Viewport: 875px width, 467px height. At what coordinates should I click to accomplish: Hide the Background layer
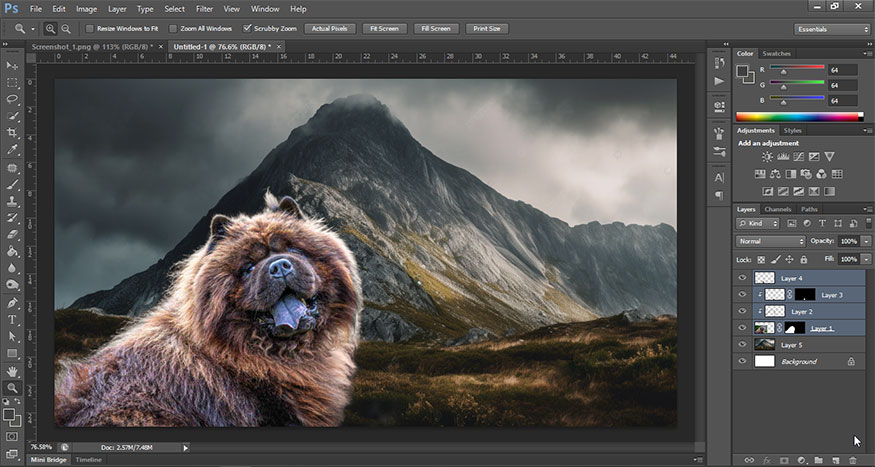click(x=742, y=361)
